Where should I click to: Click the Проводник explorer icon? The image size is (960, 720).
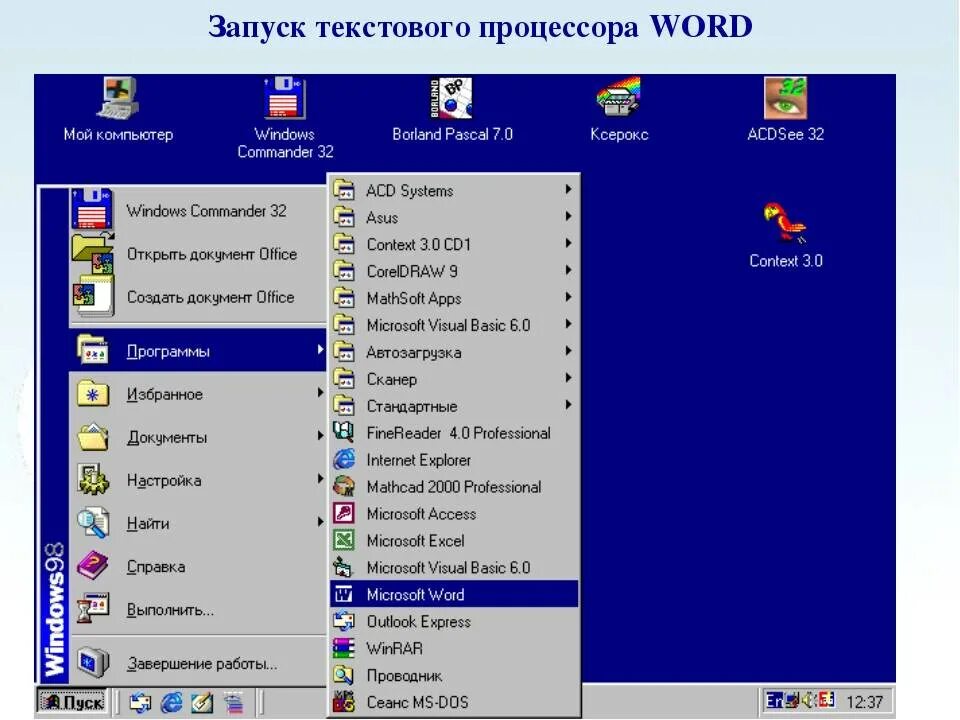coord(343,675)
